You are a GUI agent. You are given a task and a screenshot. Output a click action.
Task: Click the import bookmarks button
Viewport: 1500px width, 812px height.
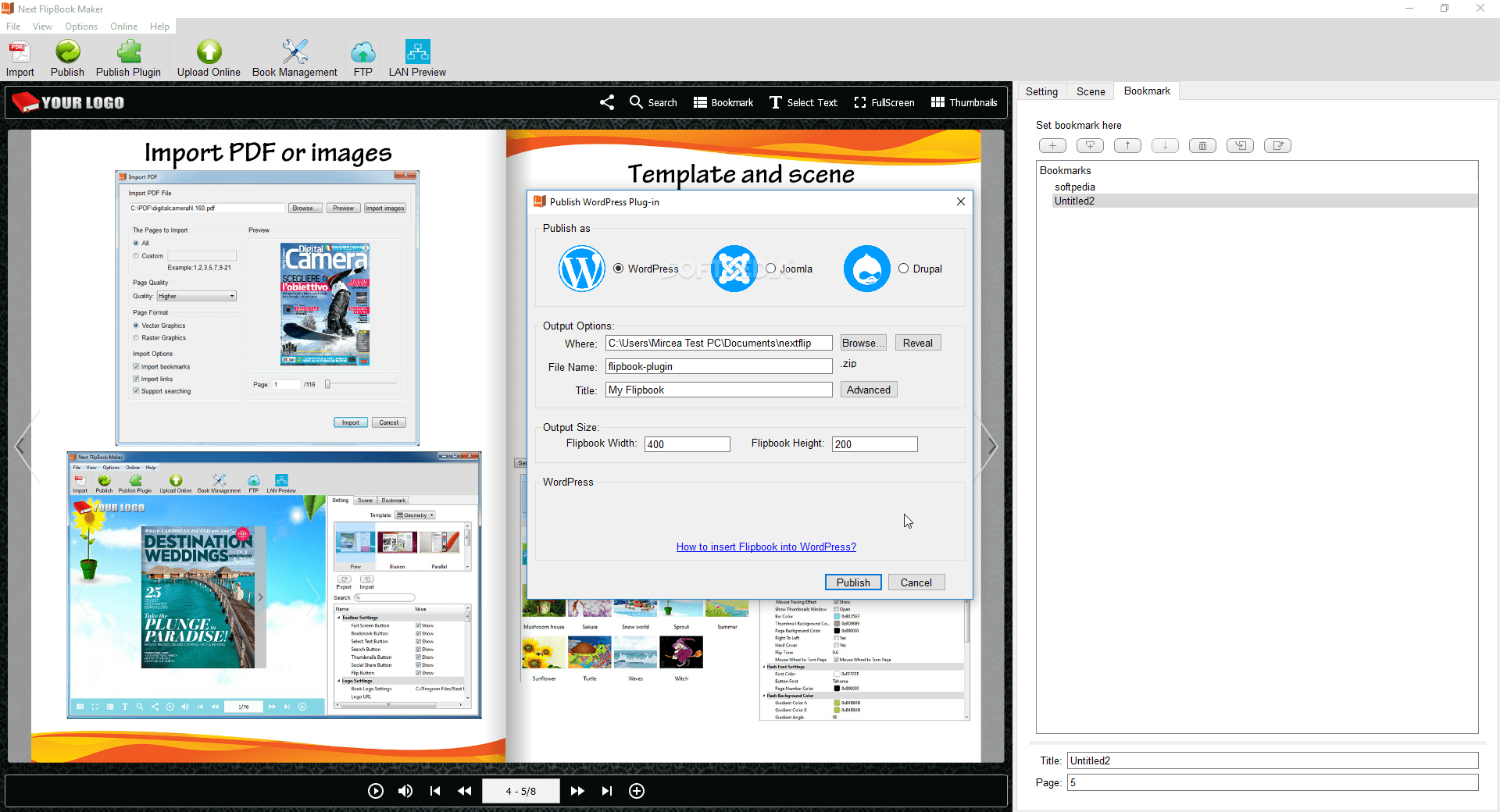click(x=1240, y=146)
